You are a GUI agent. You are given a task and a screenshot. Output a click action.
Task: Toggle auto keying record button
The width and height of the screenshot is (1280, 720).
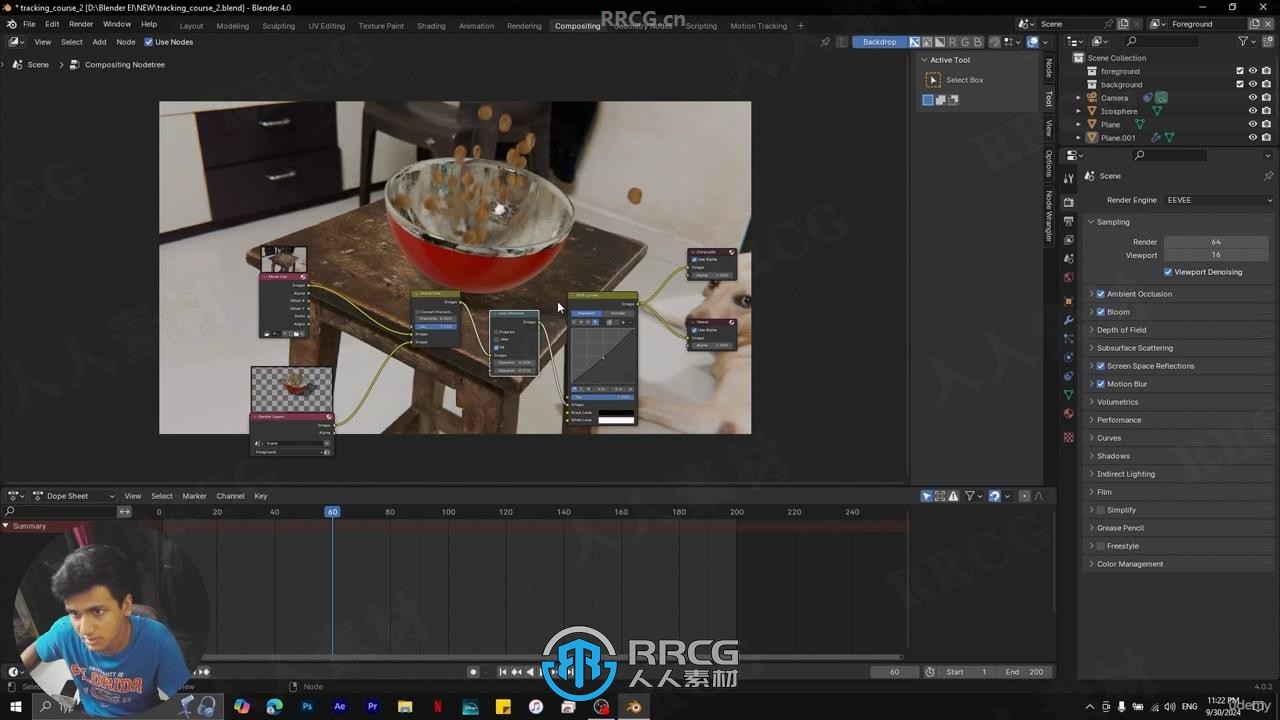coord(473,672)
